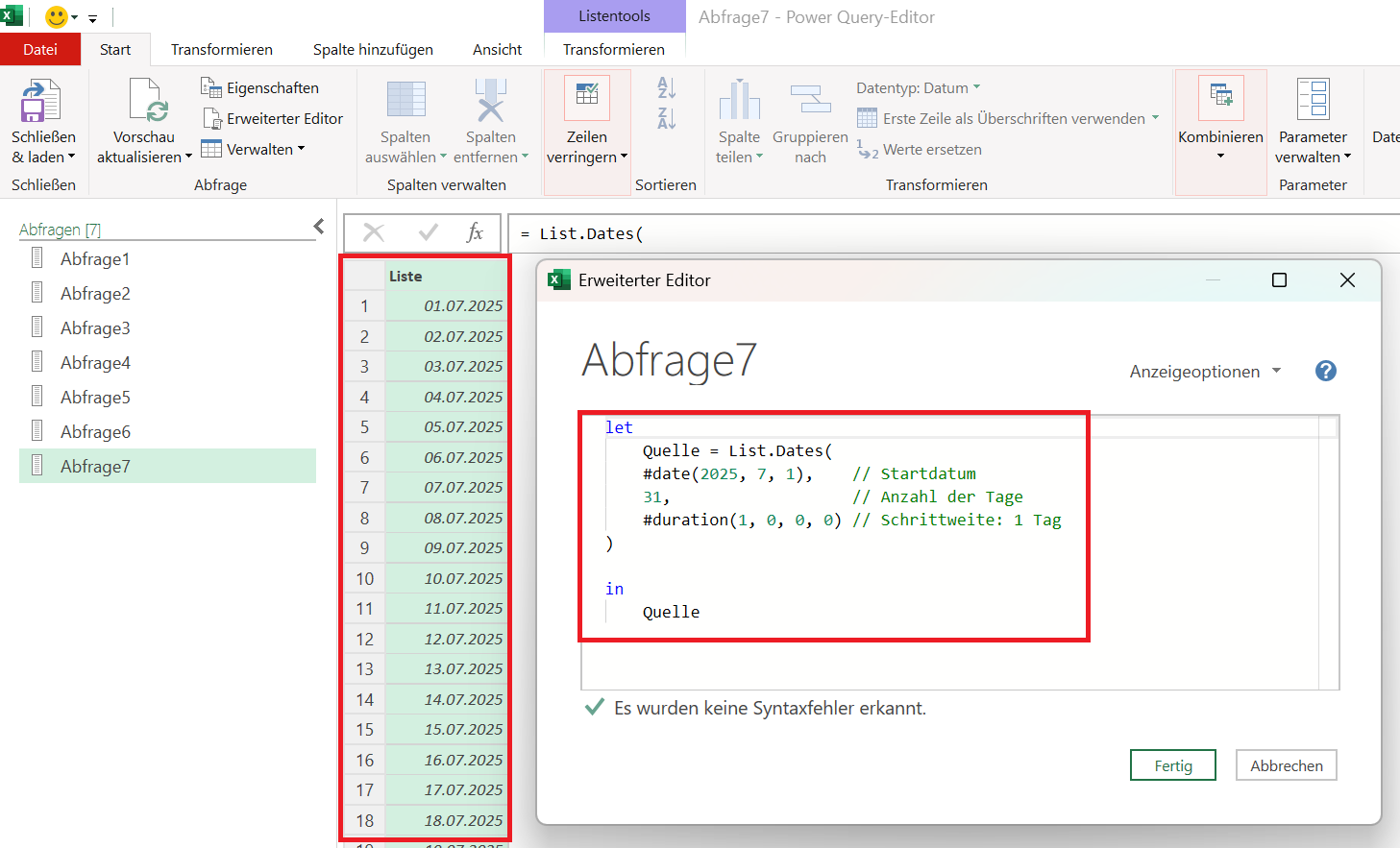The width and height of the screenshot is (1400, 848).
Task: Open the first Transformieren ribbon tab
Action: point(222,49)
